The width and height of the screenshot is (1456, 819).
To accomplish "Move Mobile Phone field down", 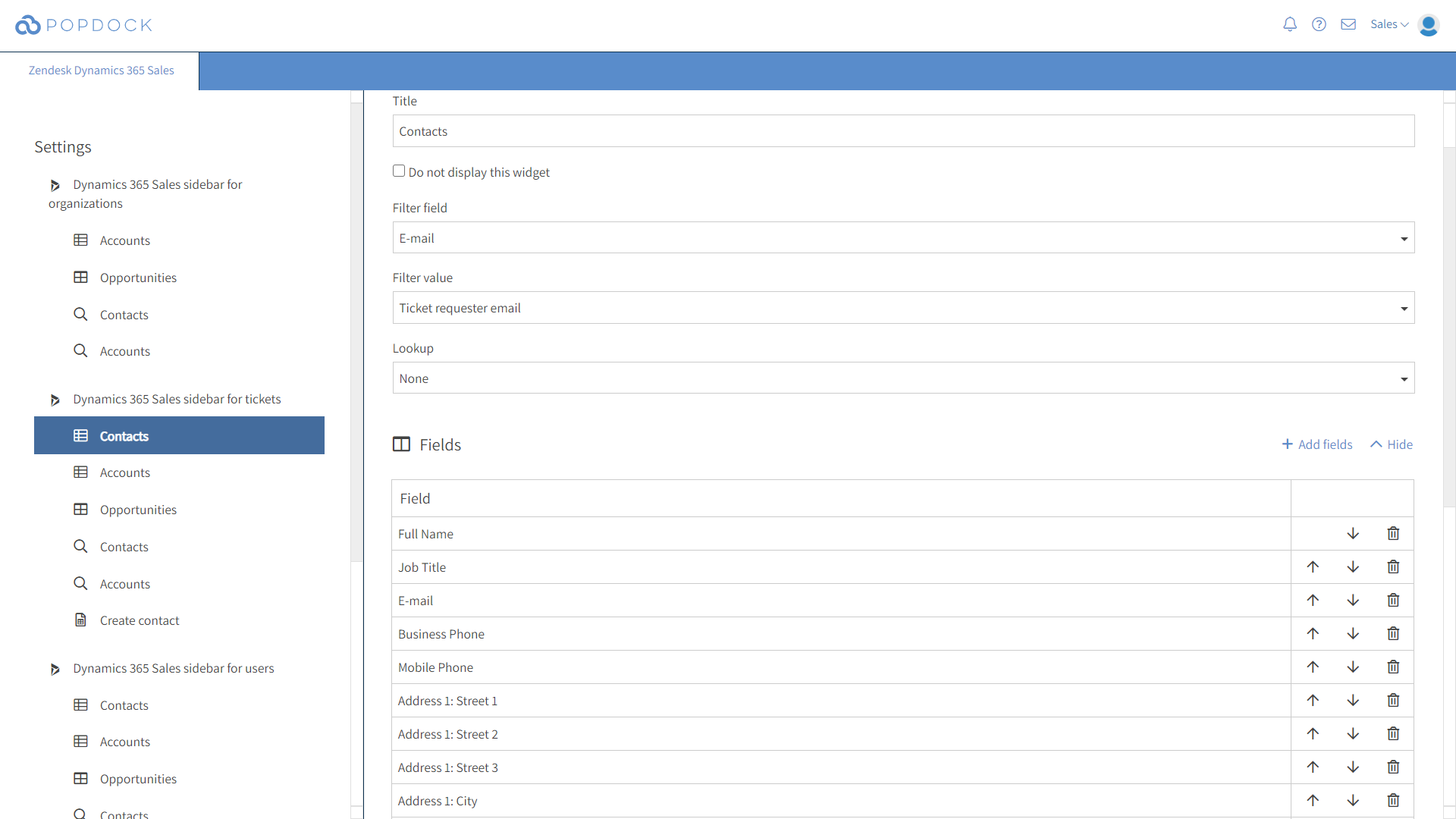I will (1353, 667).
